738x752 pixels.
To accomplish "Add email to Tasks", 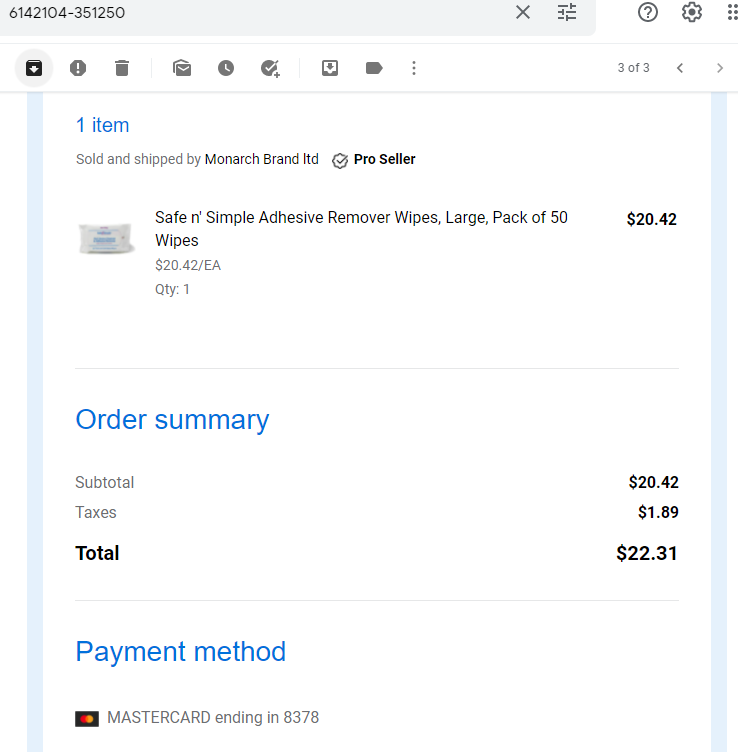I will pos(270,68).
